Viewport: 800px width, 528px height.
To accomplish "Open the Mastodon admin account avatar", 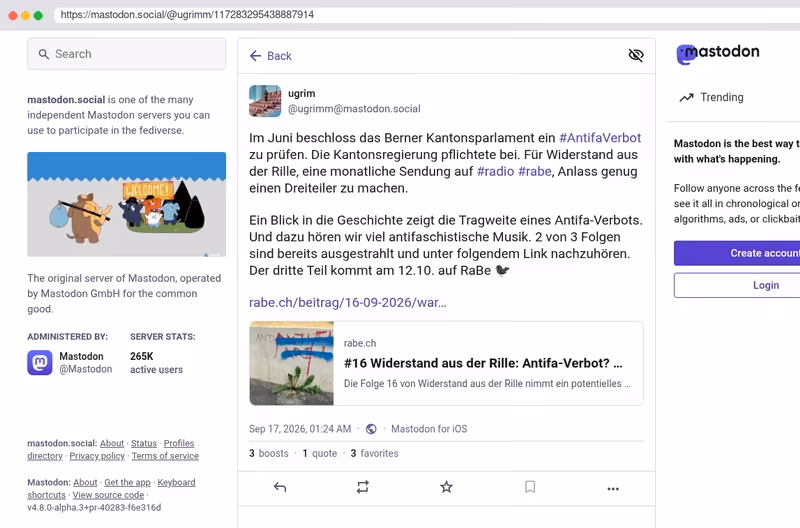I will pyautogui.click(x=40, y=363).
